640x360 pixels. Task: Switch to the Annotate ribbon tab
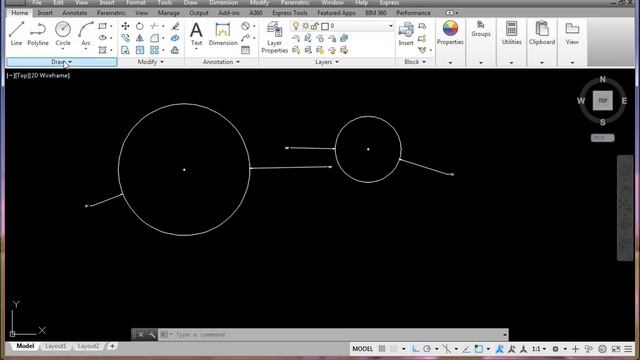75,13
